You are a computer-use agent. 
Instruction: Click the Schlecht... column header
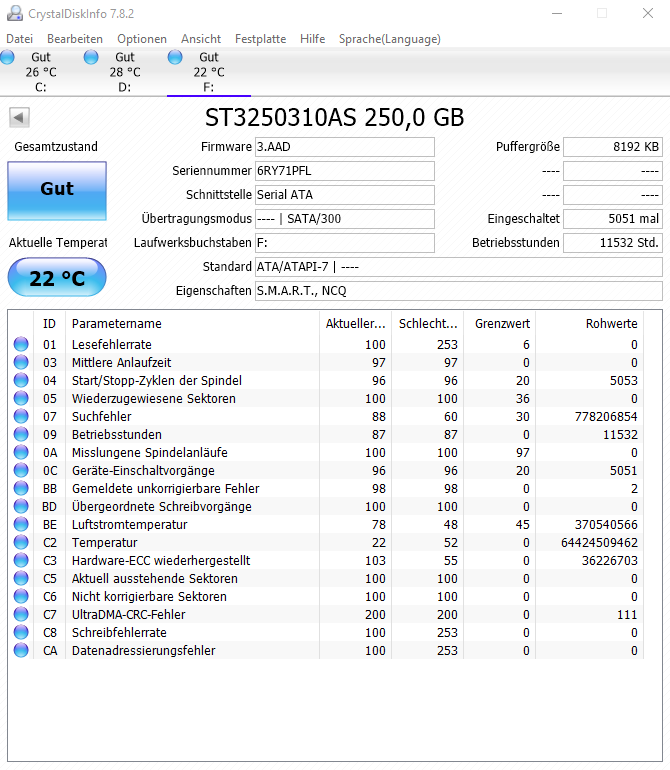427,324
